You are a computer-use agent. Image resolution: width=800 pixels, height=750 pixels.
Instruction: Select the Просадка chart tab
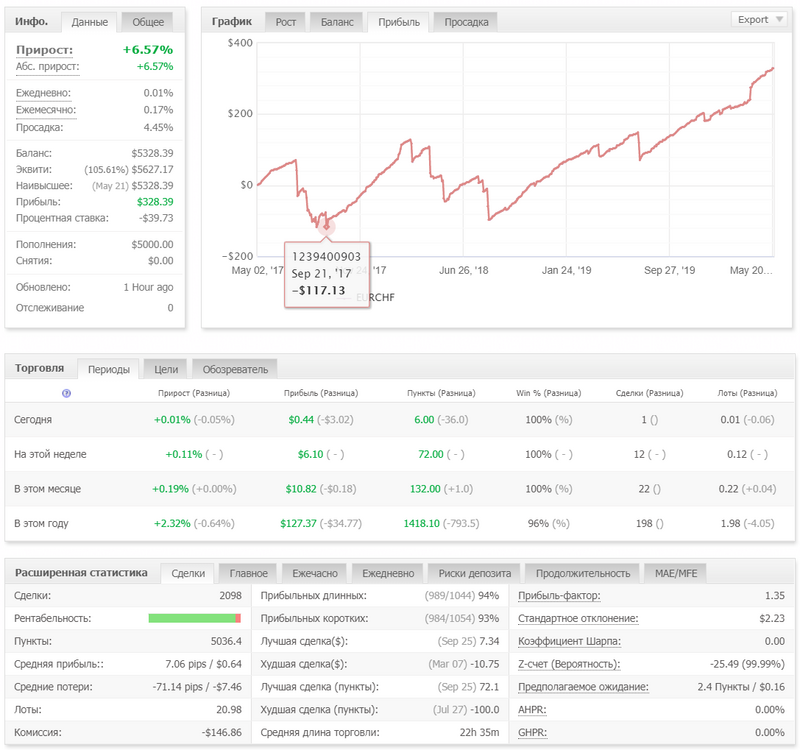point(466,22)
